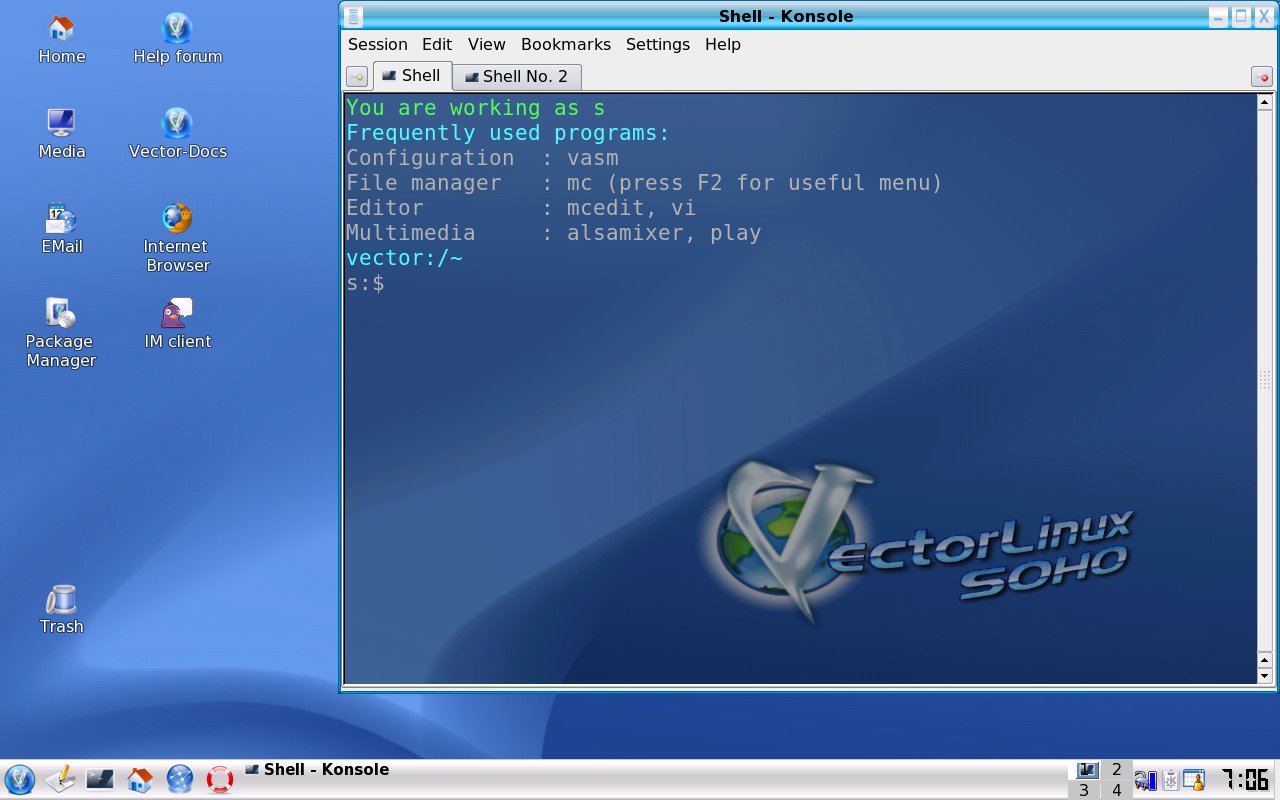The height and width of the screenshot is (800, 1280).
Task: Open the Klipper clipboard tray icon
Action: pos(1170,780)
